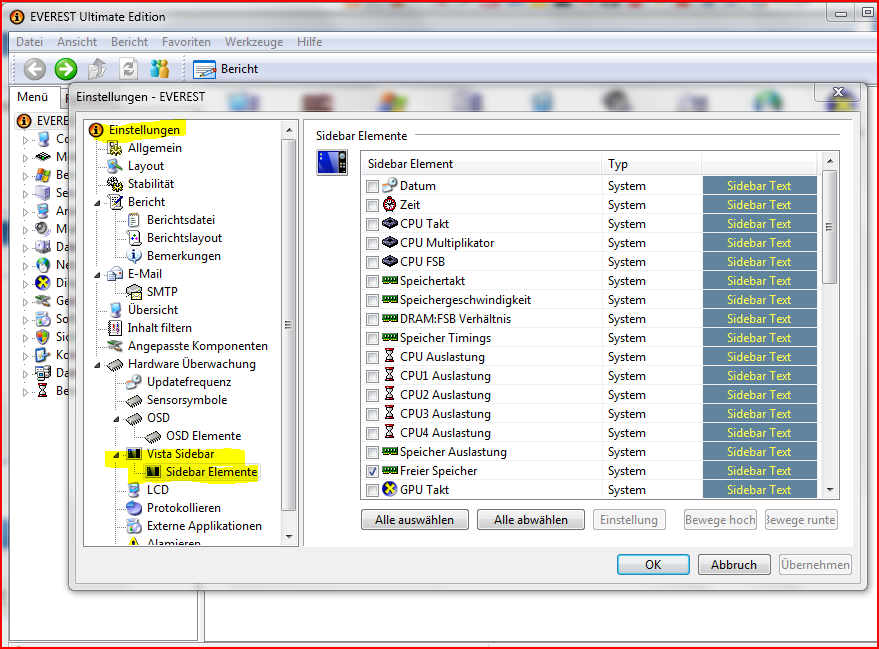Screen dimensions: 879x649
Task: Click Sidebar Text swatch in Datum row
Action: click(760, 186)
